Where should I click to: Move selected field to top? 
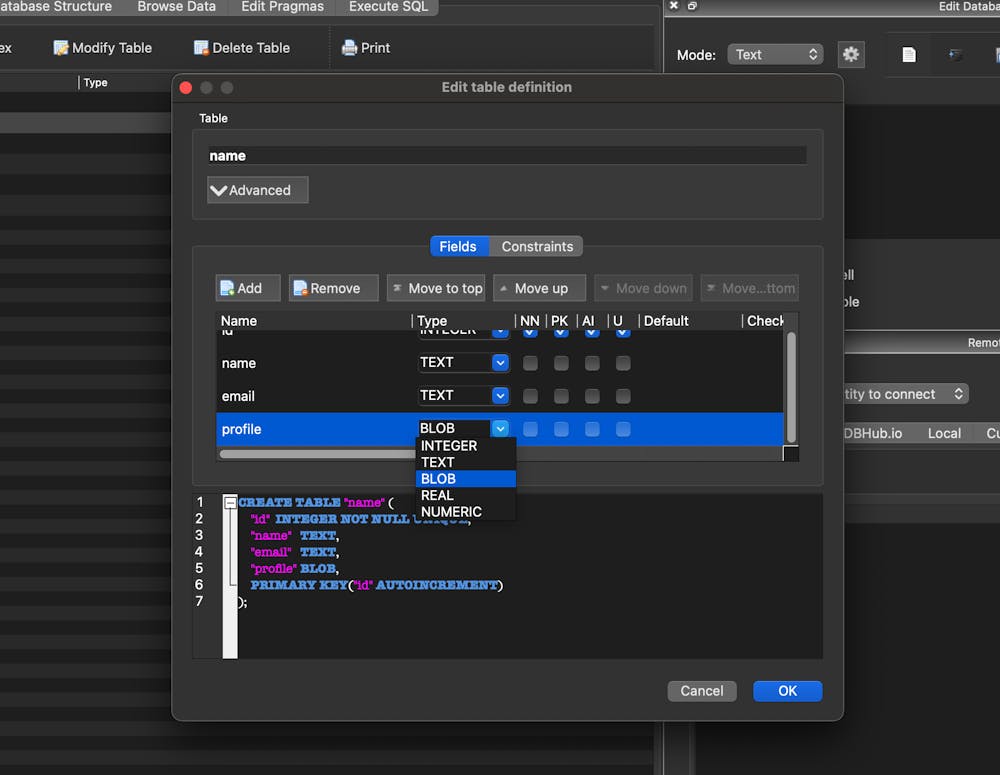(x=435, y=288)
